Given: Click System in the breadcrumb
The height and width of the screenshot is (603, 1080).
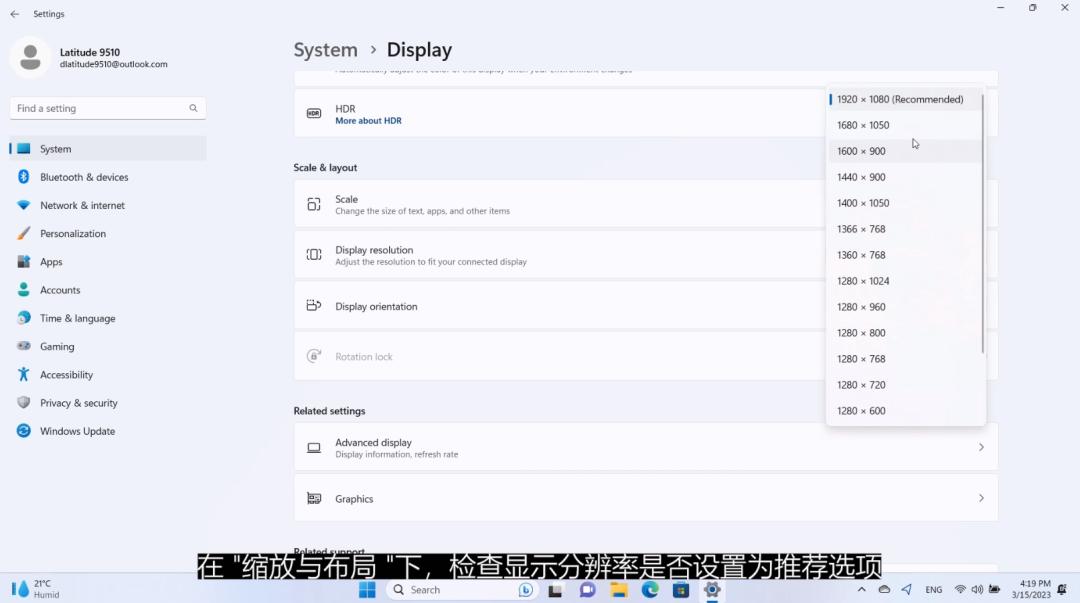Looking at the screenshot, I should tap(325, 50).
